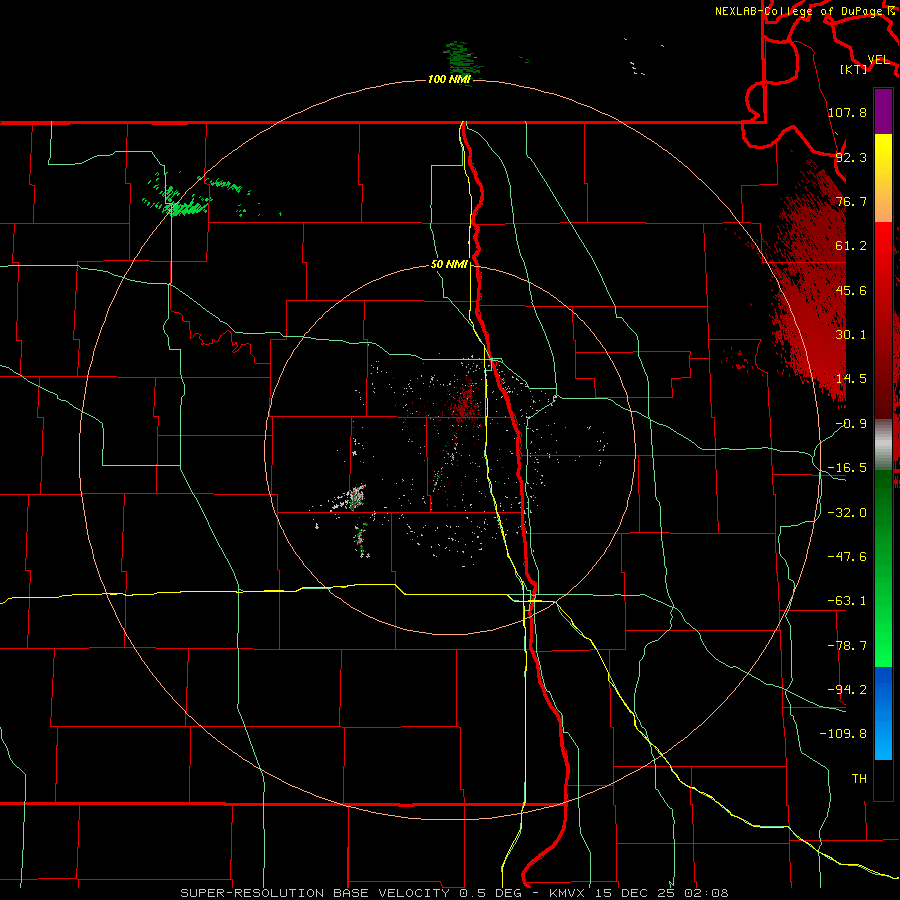Click the 92.3 velocity scale value

[851, 157]
